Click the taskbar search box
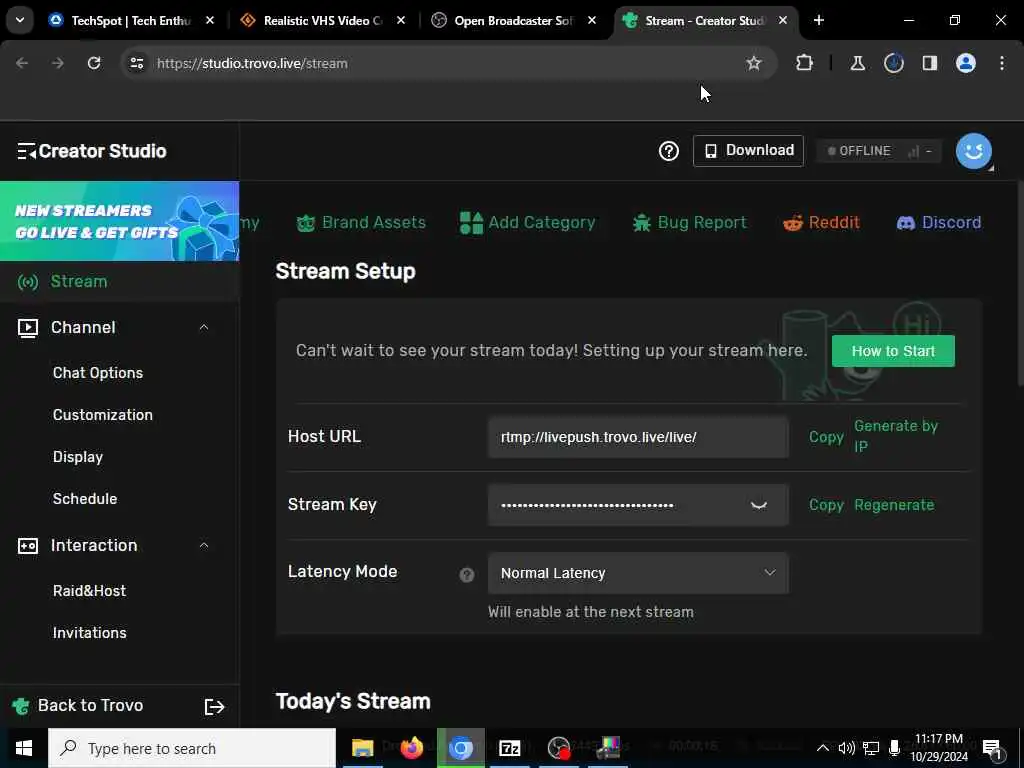Image resolution: width=1024 pixels, height=768 pixels. [x=192, y=748]
